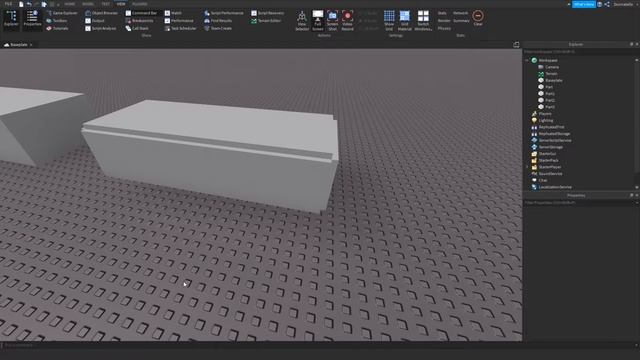640x360 pixels.
Task: Open the Script Performance window
Action: click(x=224, y=13)
